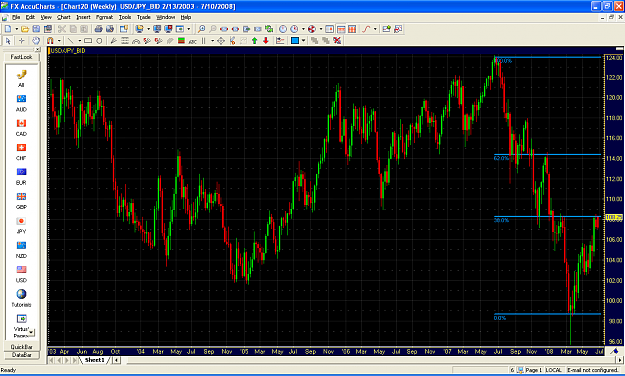The height and width of the screenshot is (376, 625).
Task: Select the crosshair cursor tool
Action: 22,41
